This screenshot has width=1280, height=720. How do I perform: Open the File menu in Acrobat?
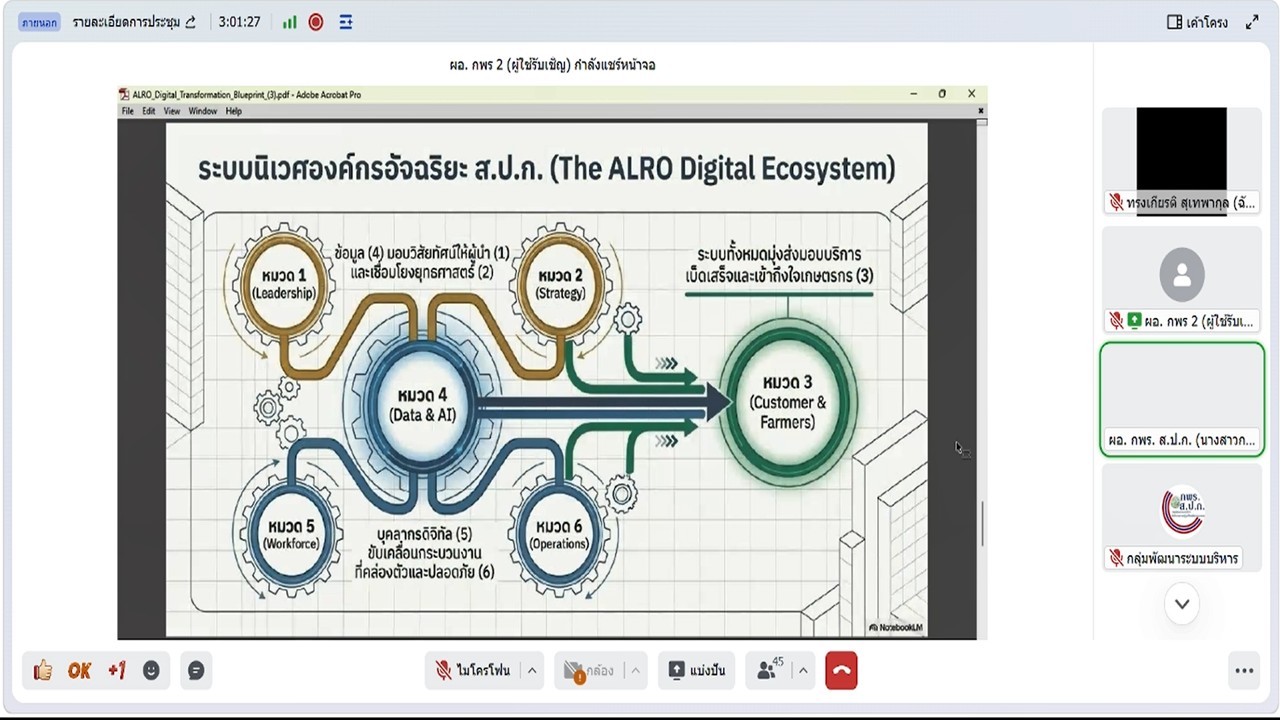tap(128, 111)
